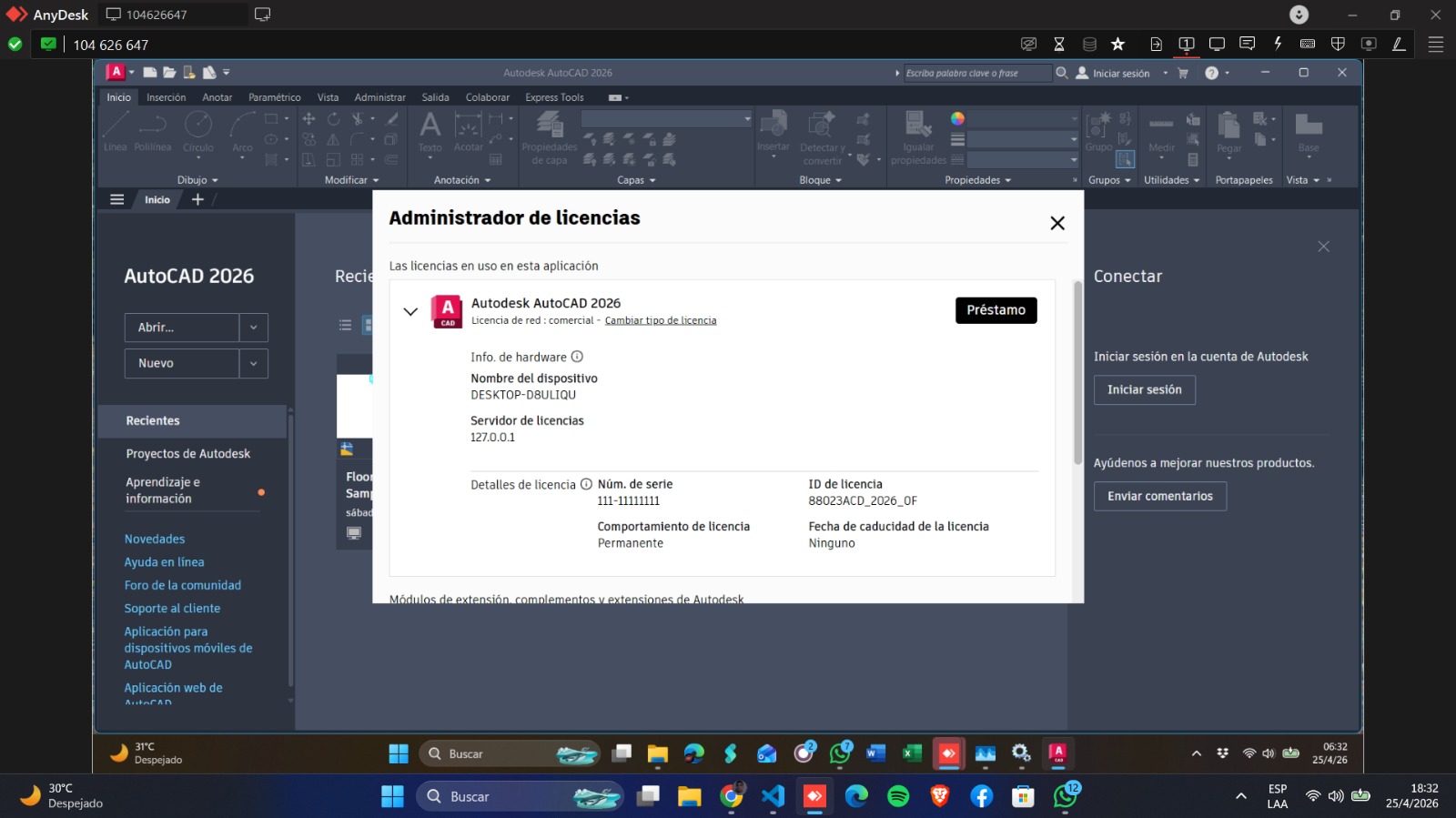Click the license dialog vertical scrollbar
Image resolution: width=1456 pixels, height=818 pixels.
pyautogui.click(x=1077, y=373)
